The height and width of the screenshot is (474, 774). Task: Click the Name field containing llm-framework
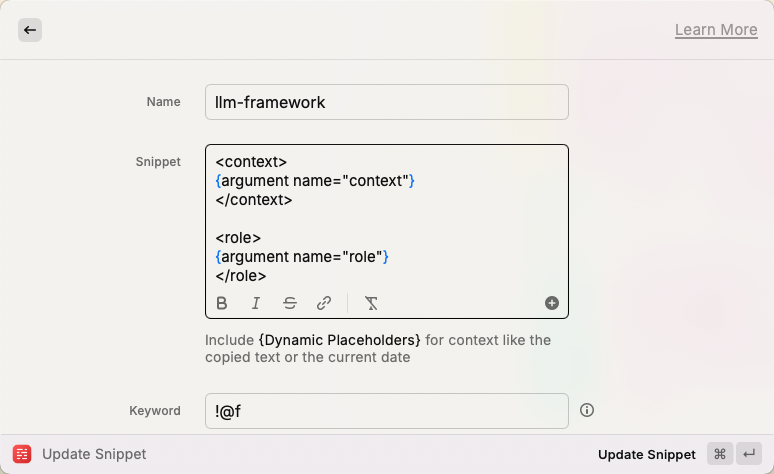tap(387, 102)
